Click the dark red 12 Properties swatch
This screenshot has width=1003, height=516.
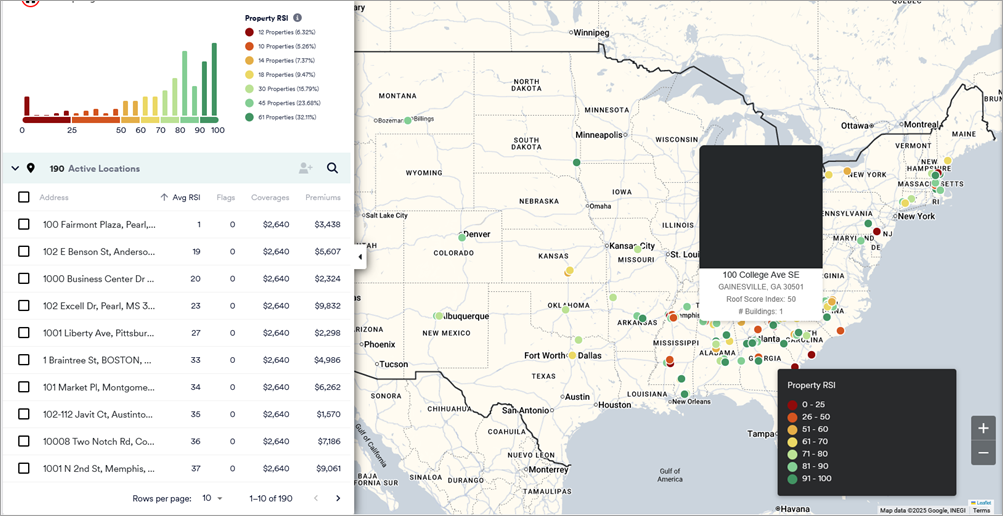[x=249, y=32]
